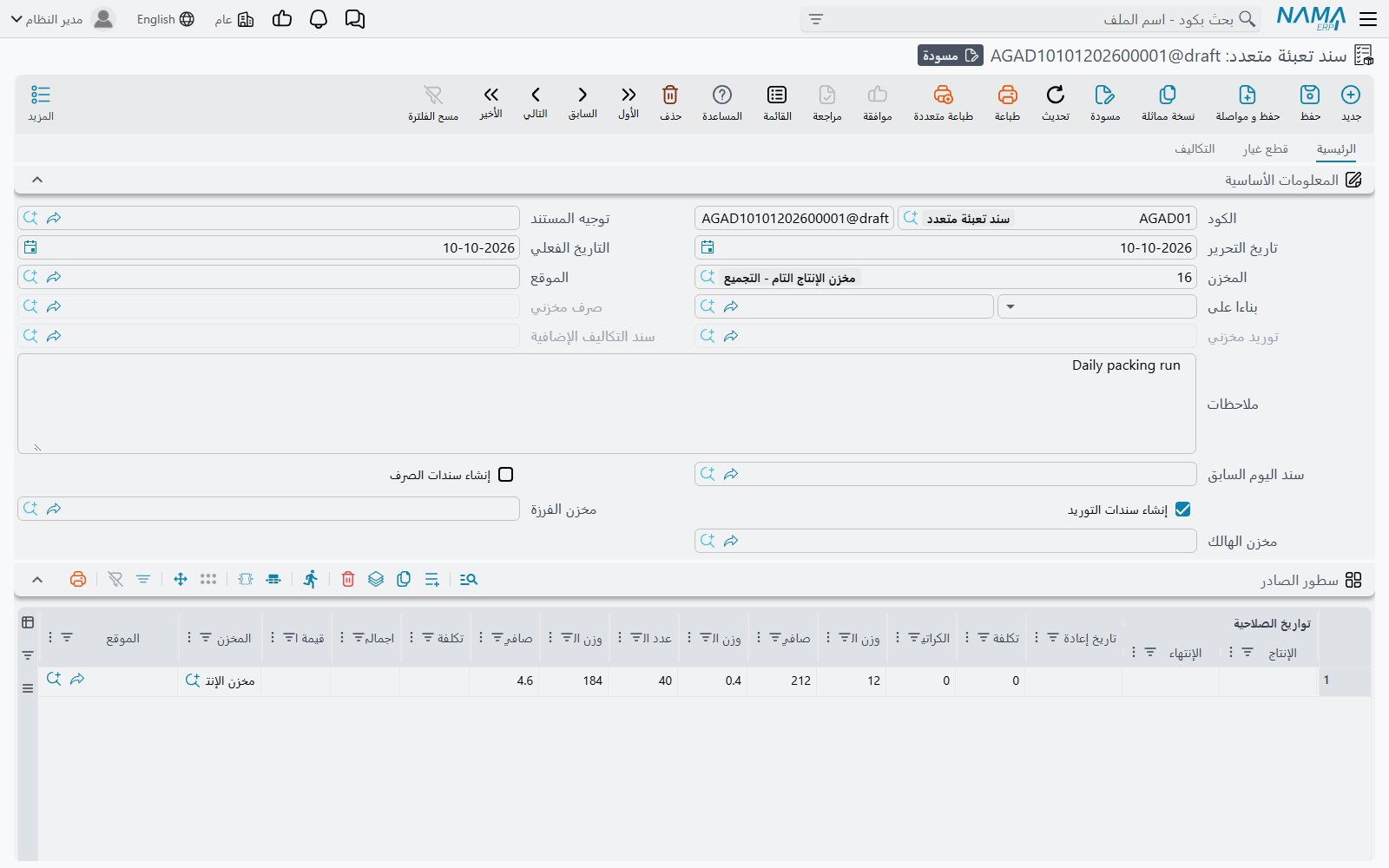Open the المخزن column three-dot menu
This screenshot has width=1389, height=868.
click(x=189, y=638)
